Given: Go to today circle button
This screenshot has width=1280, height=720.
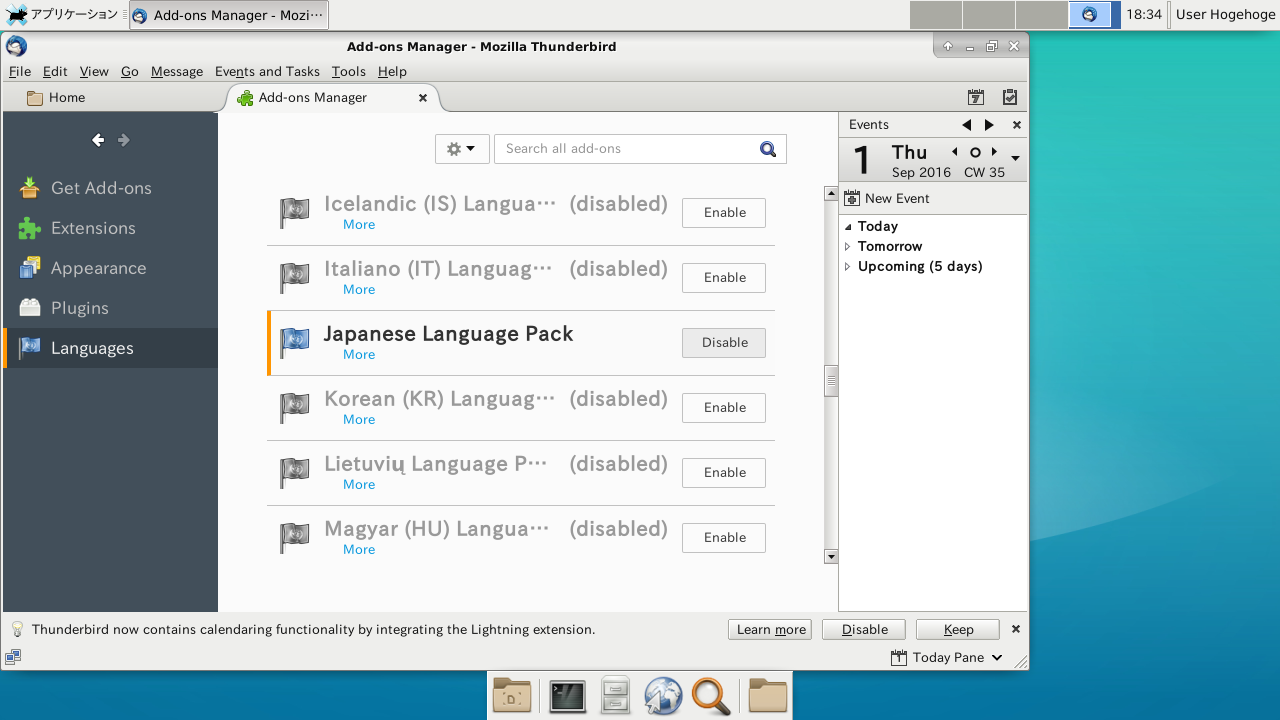Looking at the screenshot, I should 975,152.
